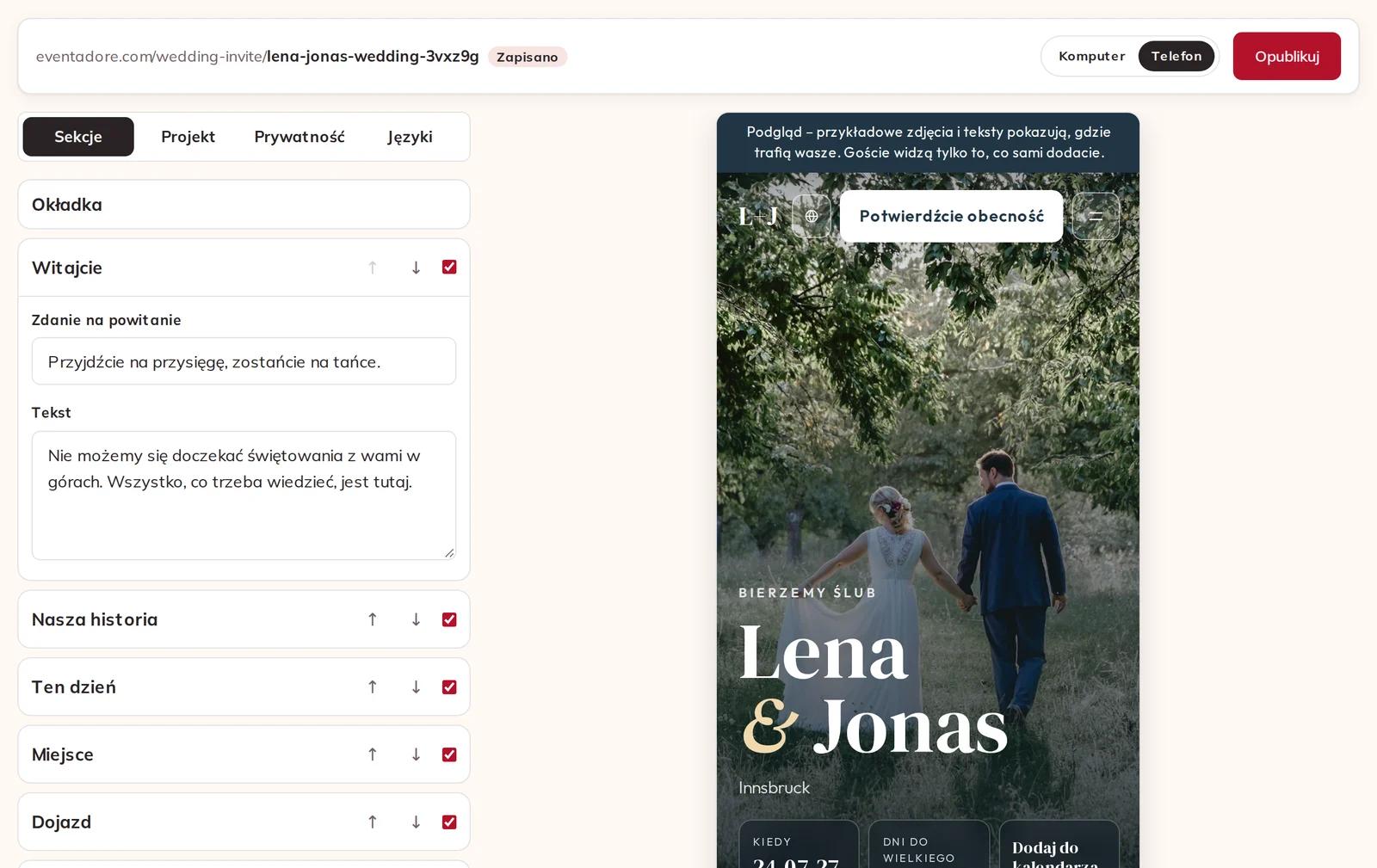This screenshot has height=868, width=1377.
Task: Click Potwierdźcie obecność in preview
Action: pos(951,216)
